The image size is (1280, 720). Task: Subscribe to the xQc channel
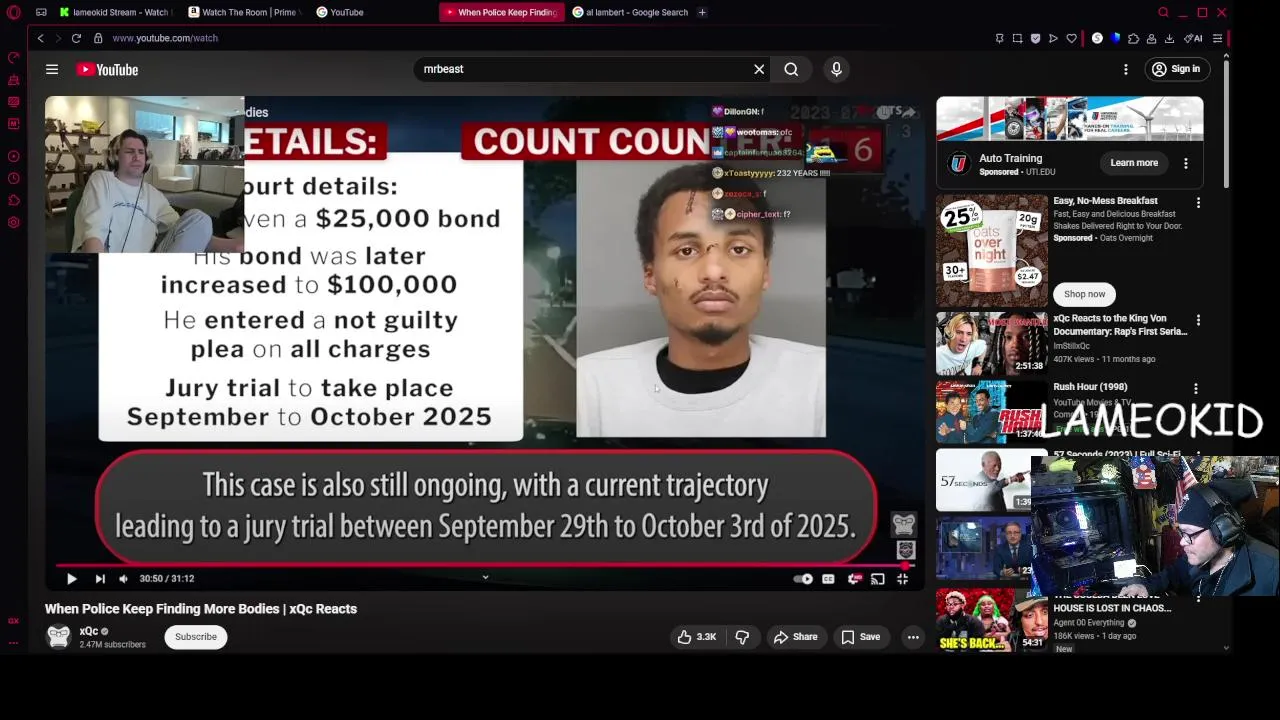(x=196, y=637)
